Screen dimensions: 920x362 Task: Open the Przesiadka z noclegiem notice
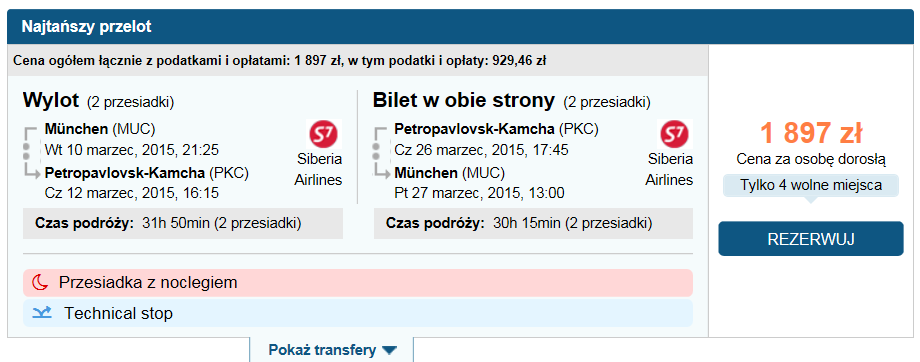358,283
